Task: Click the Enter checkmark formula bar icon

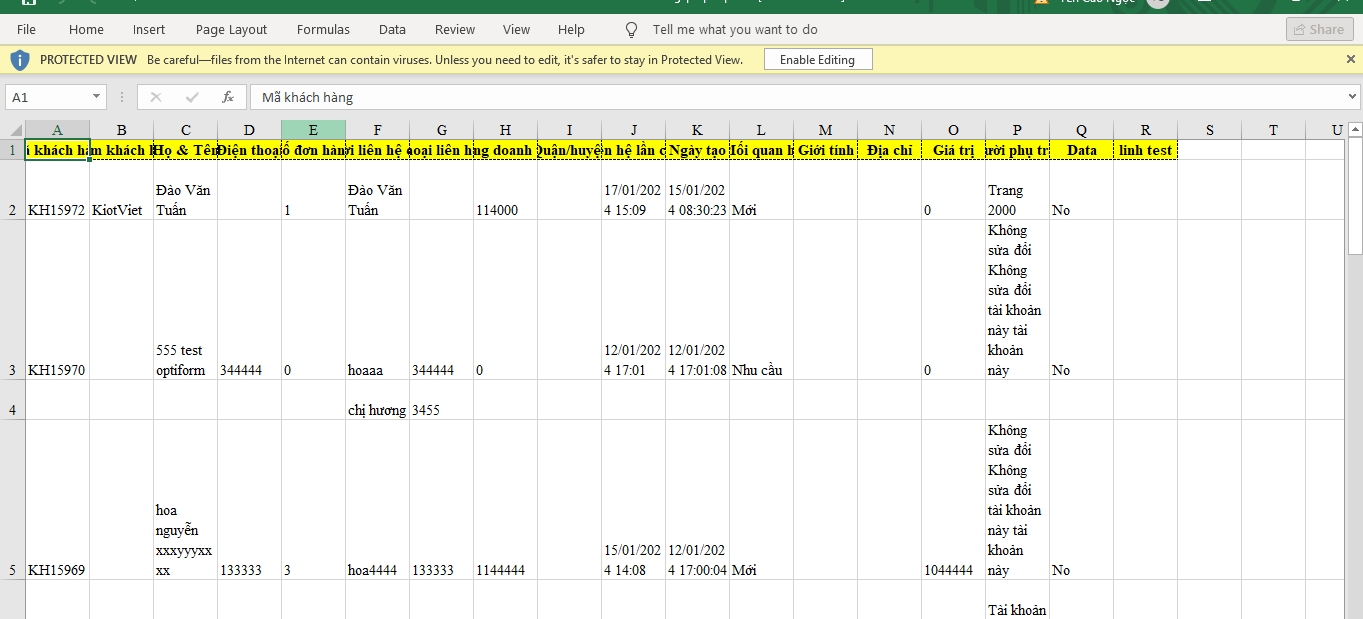Action: [192, 97]
